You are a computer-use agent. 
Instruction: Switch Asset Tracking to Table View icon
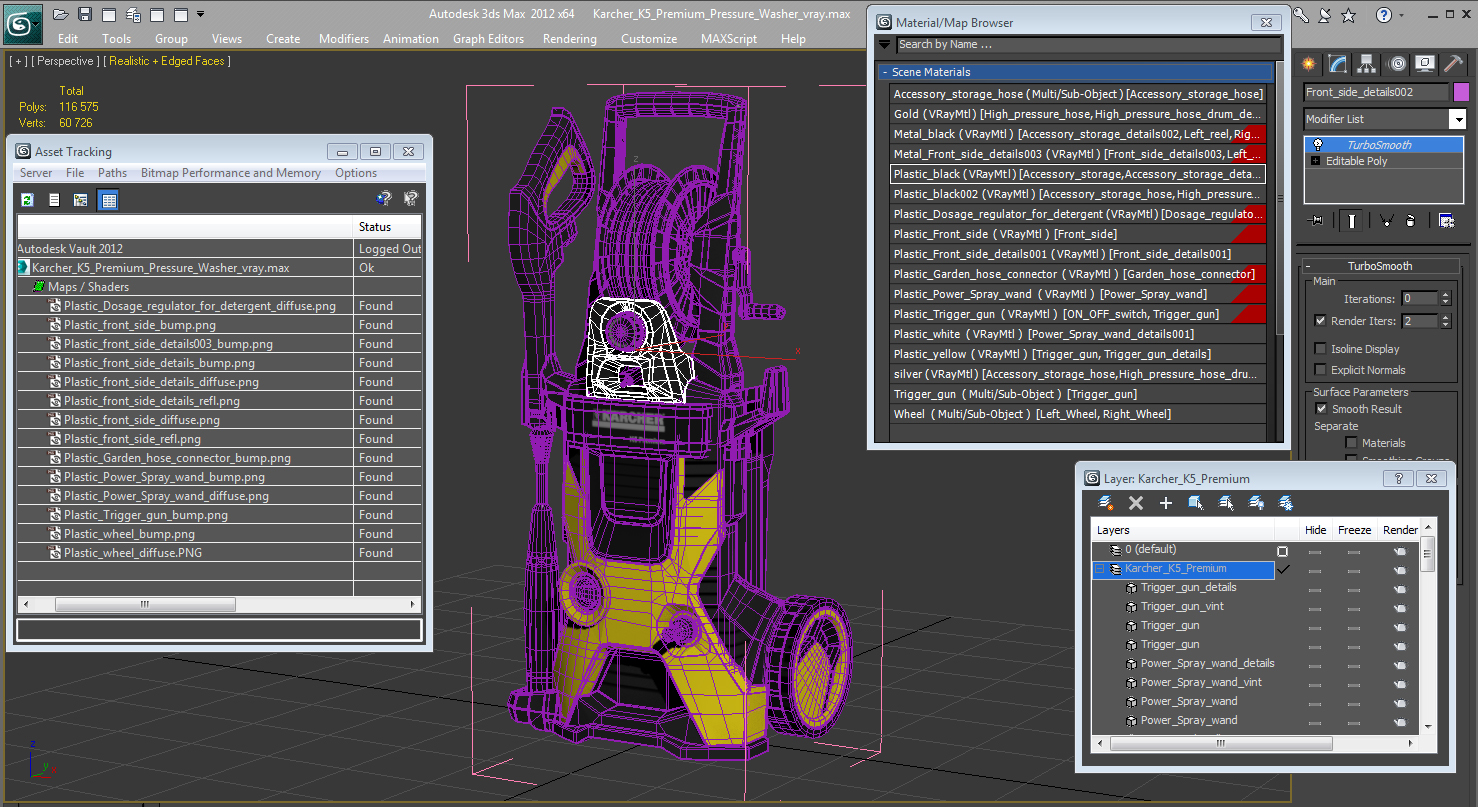click(108, 200)
